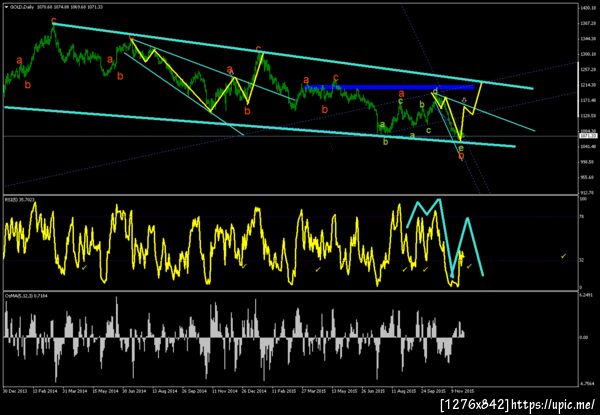Click the 100 level on RSI scale
Screen dimensions: 600x415
[583, 199]
